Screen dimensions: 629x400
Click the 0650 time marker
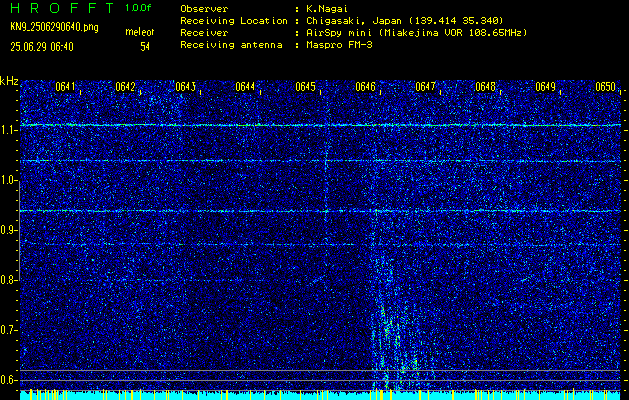coord(605,87)
